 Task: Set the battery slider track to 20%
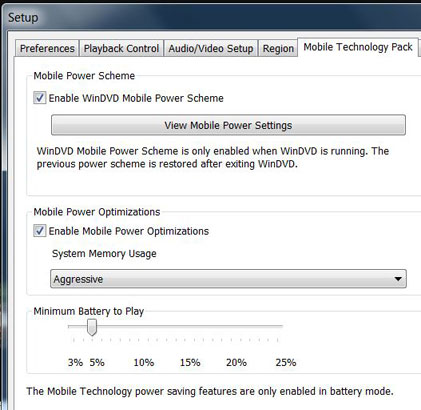(x=231, y=327)
